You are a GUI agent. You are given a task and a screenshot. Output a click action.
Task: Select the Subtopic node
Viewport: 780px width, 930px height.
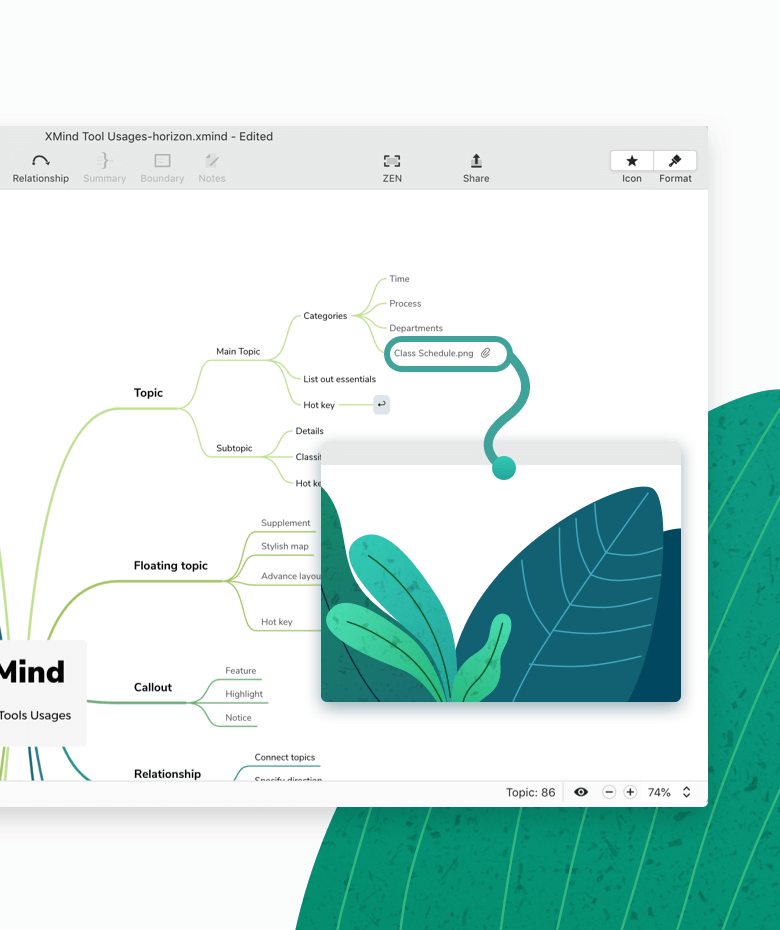[234, 448]
